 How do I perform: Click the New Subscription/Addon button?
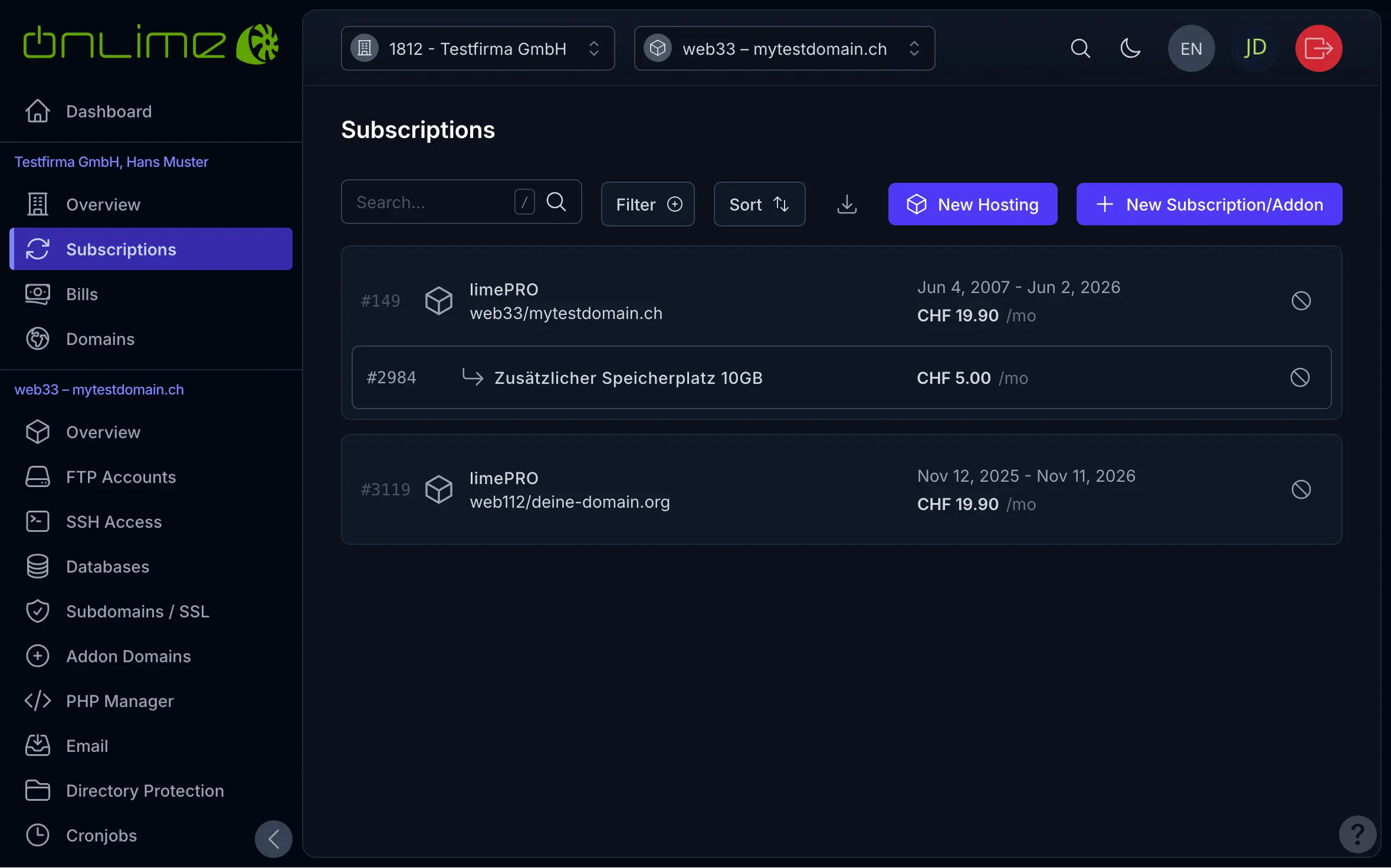(x=1209, y=204)
